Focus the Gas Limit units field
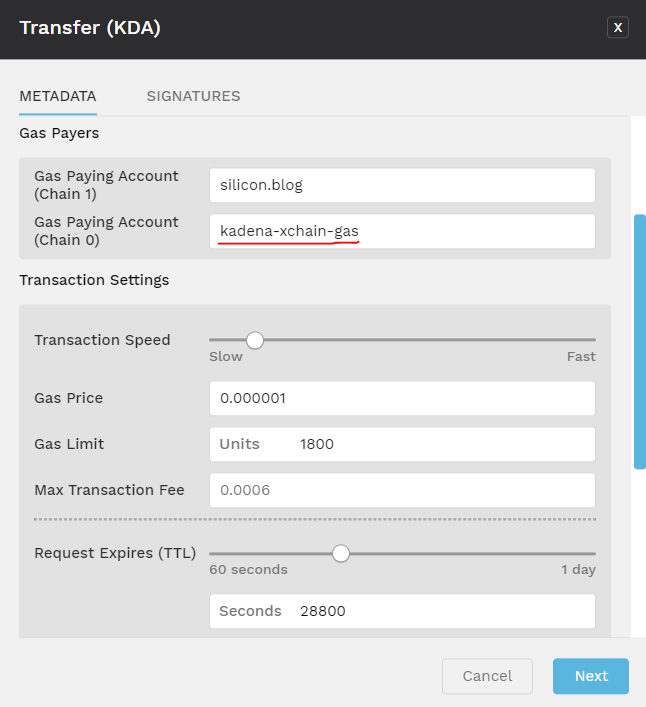This screenshot has width=646, height=707. click(402, 445)
